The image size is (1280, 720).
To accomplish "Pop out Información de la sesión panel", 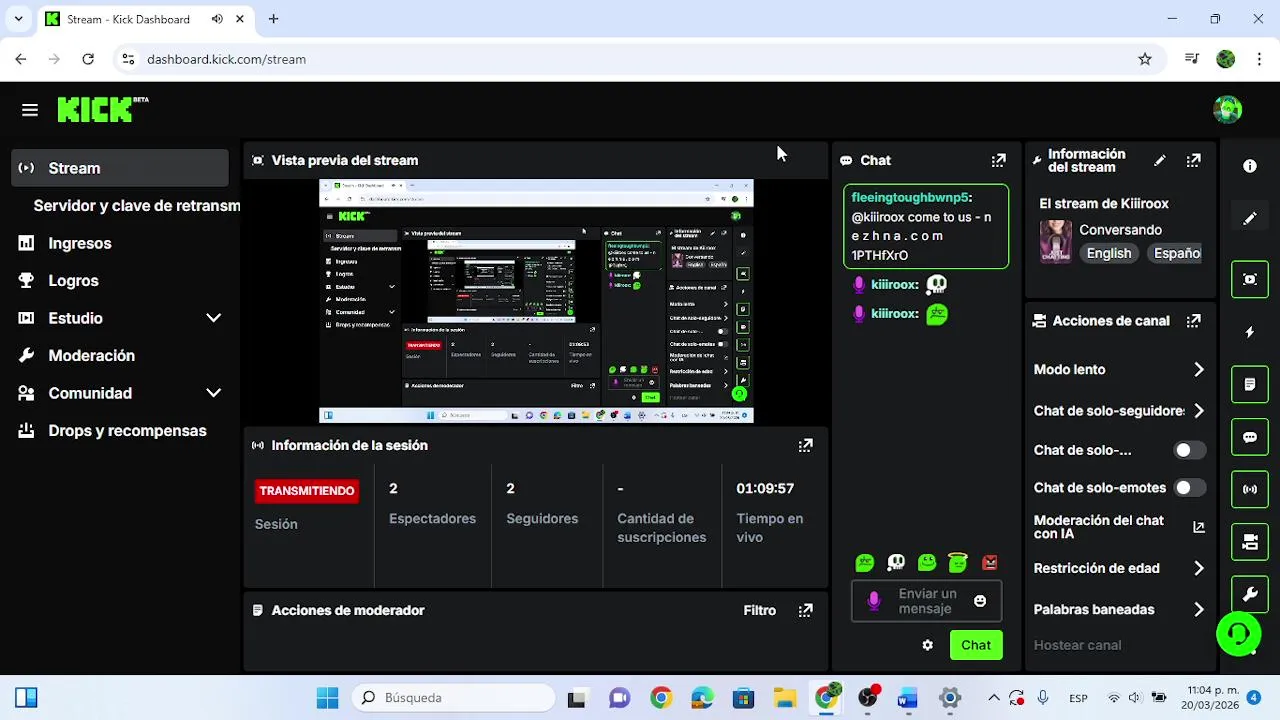I will (x=805, y=445).
